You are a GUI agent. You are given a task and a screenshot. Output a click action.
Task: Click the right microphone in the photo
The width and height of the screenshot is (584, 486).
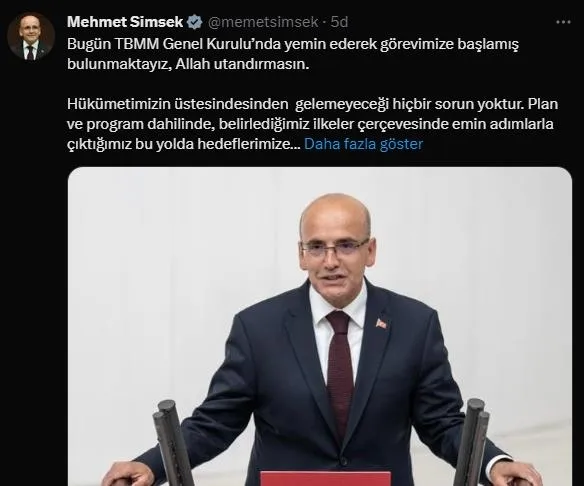[470, 441]
